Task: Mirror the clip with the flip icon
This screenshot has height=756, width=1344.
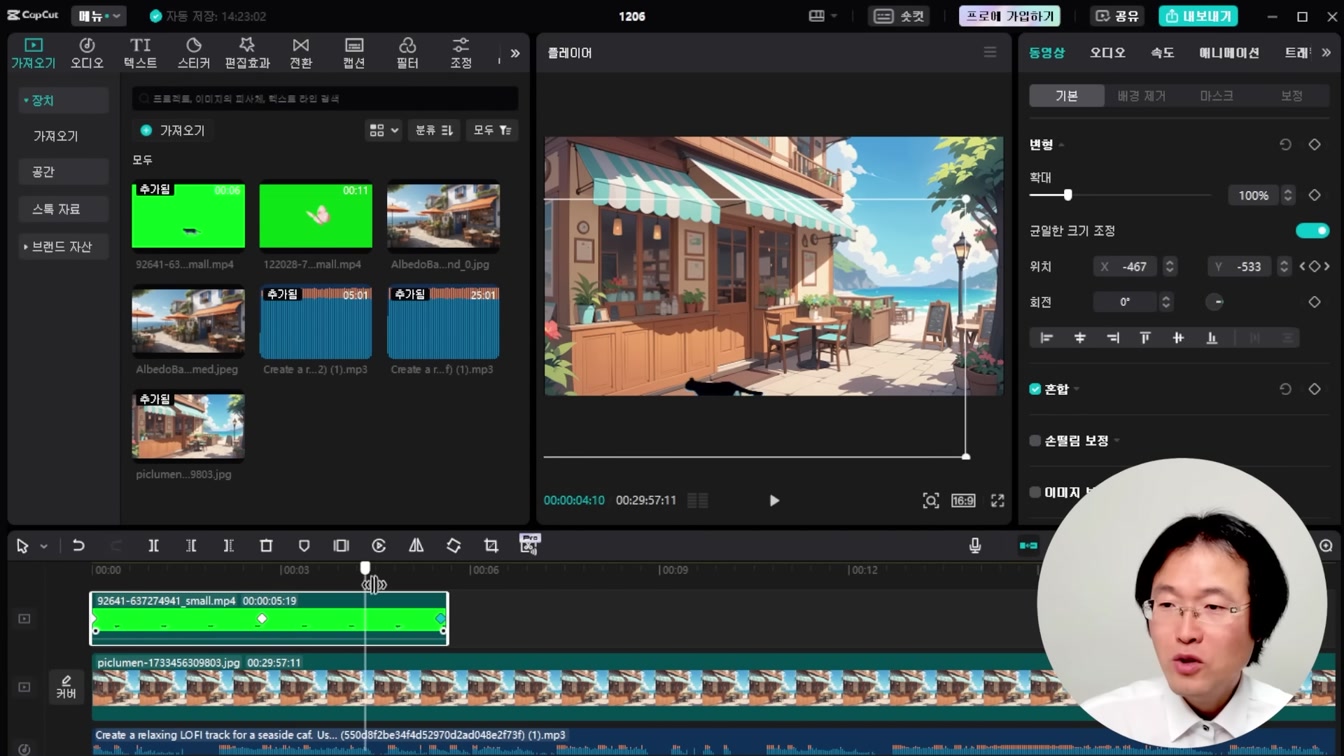Action: (416, 546)
